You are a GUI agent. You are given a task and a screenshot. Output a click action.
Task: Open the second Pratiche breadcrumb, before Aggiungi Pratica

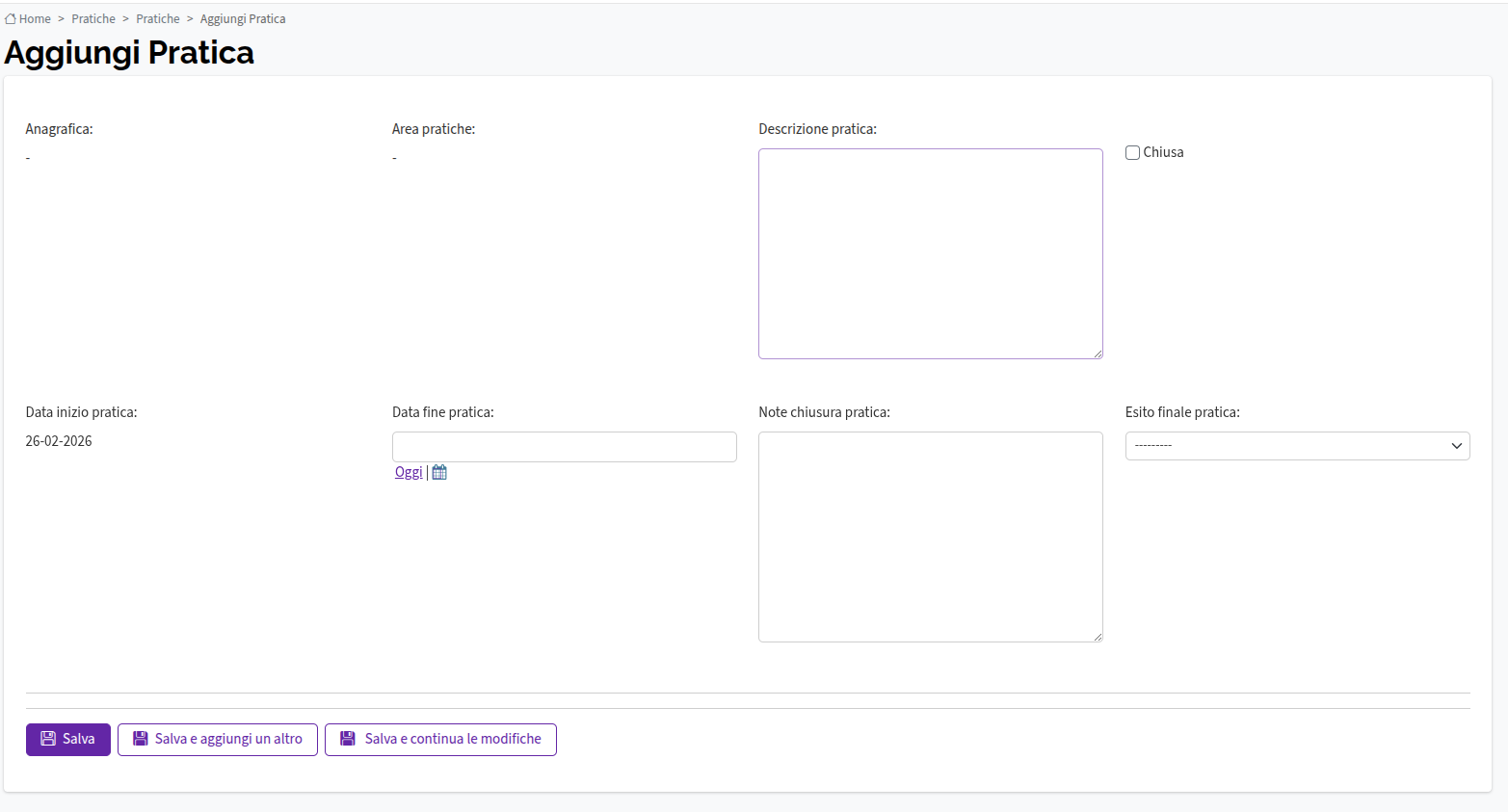click(x=158, y=19)
